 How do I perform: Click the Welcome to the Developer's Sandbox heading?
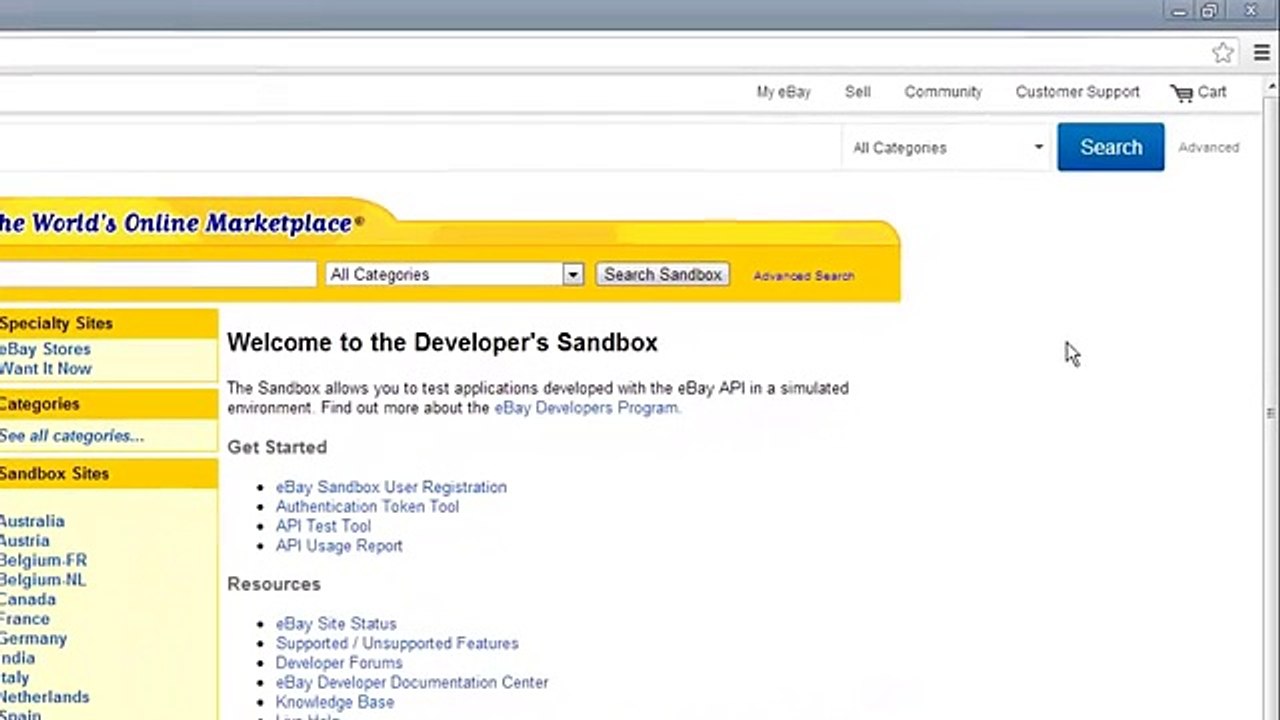click(x=442, y=342)
